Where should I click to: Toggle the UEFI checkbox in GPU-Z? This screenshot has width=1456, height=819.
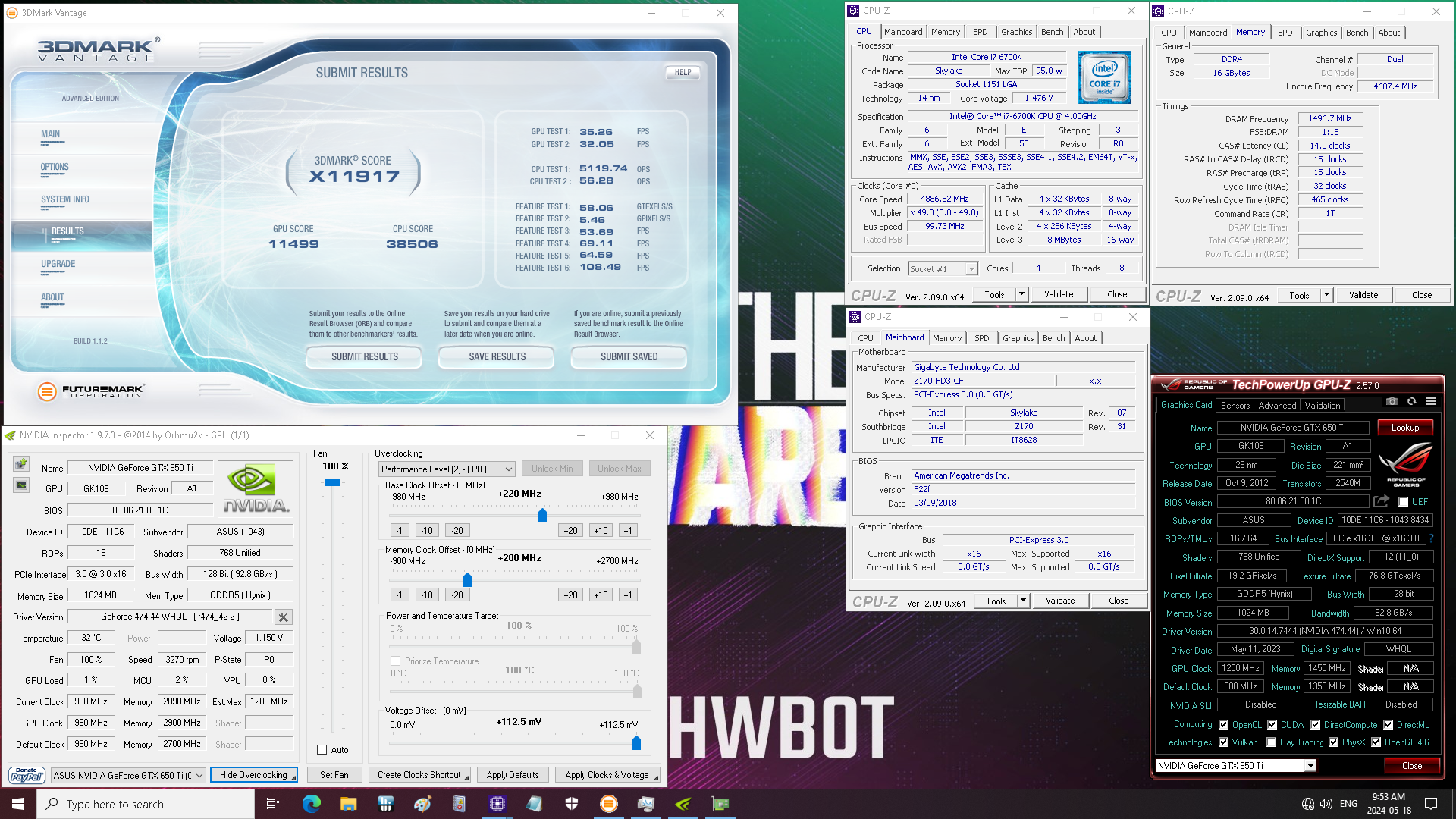[1403, 502]
